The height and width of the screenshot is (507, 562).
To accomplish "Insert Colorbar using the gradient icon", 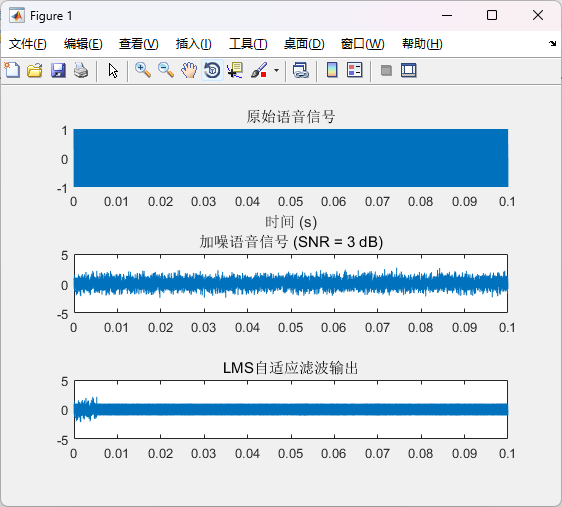I will (332, 70).
